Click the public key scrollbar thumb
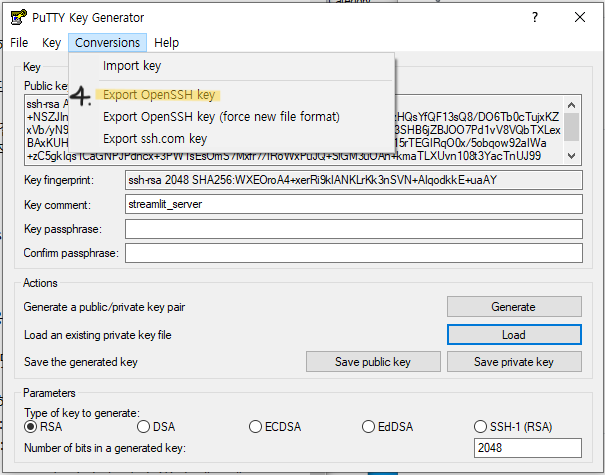 tap(571, 127)
